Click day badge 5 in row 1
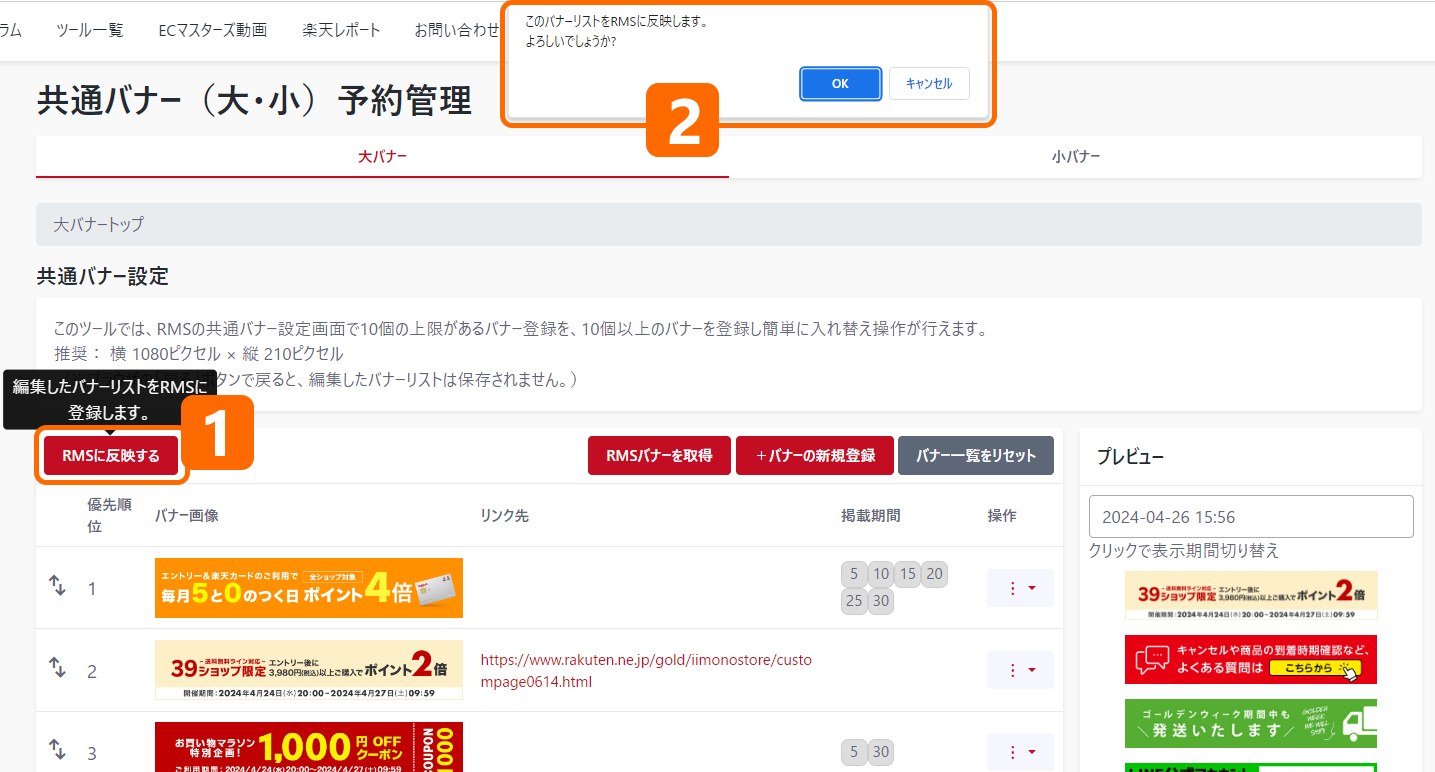1435x772 pixels. (x=854, y=574)
